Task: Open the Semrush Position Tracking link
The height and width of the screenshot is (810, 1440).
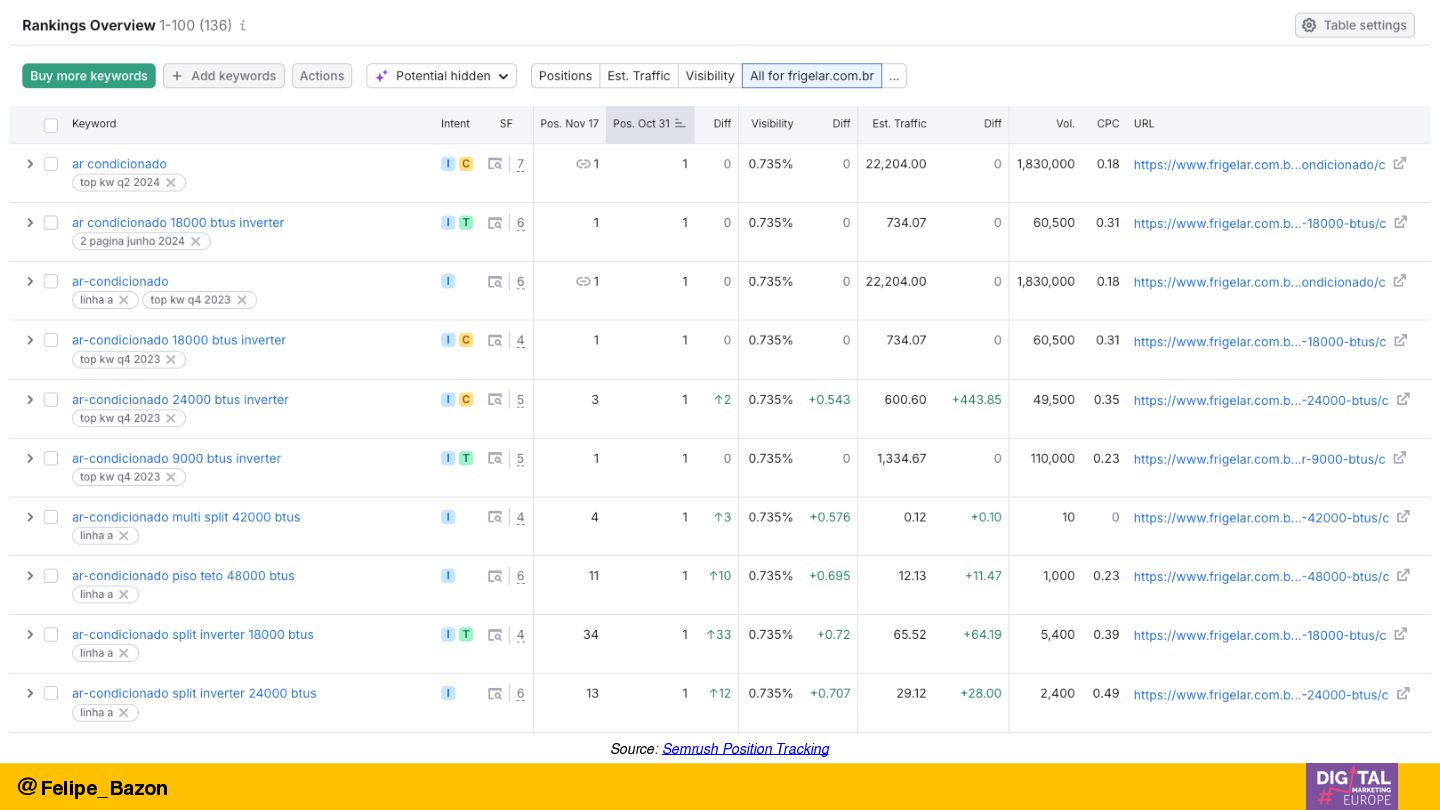Action: click(745, 749)
